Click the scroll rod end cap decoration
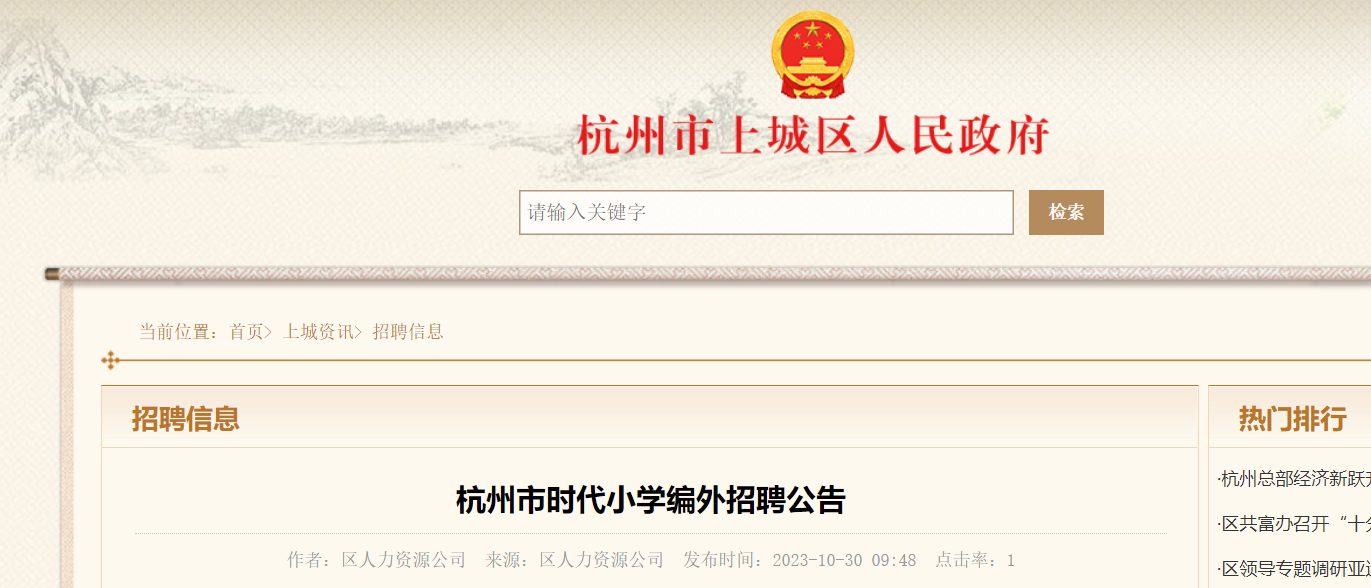 [x=52, y=273]
